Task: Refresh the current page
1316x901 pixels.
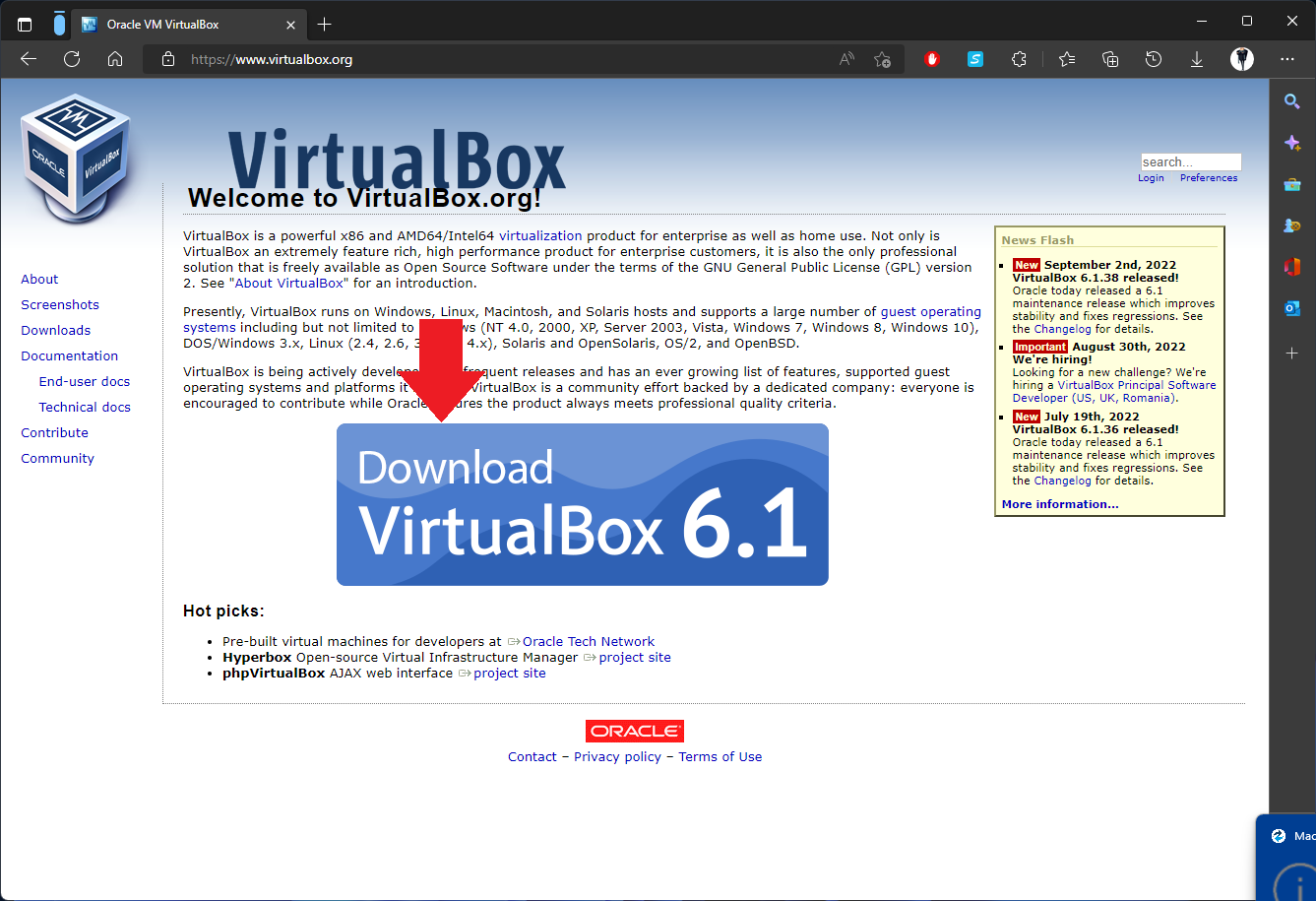Action: pos(71,59)
